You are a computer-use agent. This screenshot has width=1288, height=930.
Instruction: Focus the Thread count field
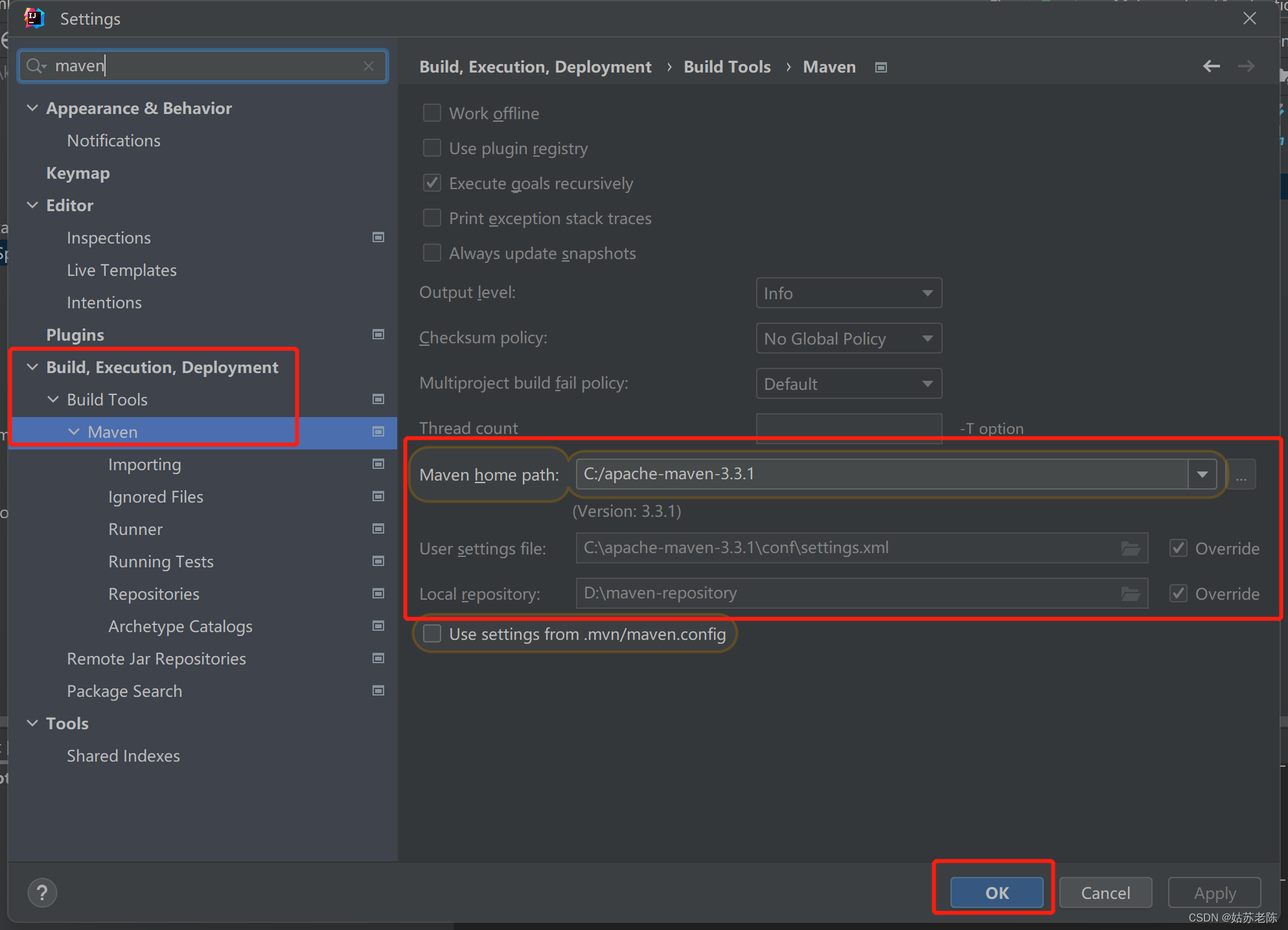pyautogui.click(x=849, y=428)
